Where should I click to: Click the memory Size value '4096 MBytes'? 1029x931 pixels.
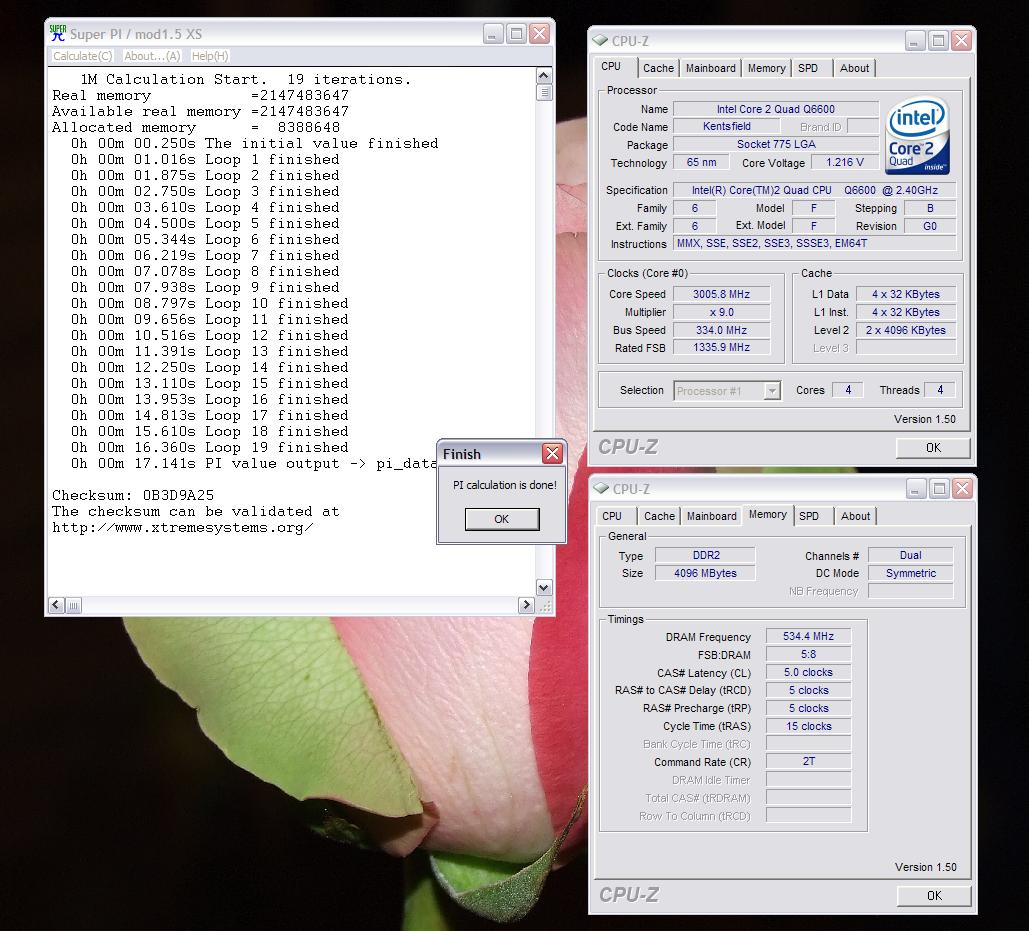(705, 573)
